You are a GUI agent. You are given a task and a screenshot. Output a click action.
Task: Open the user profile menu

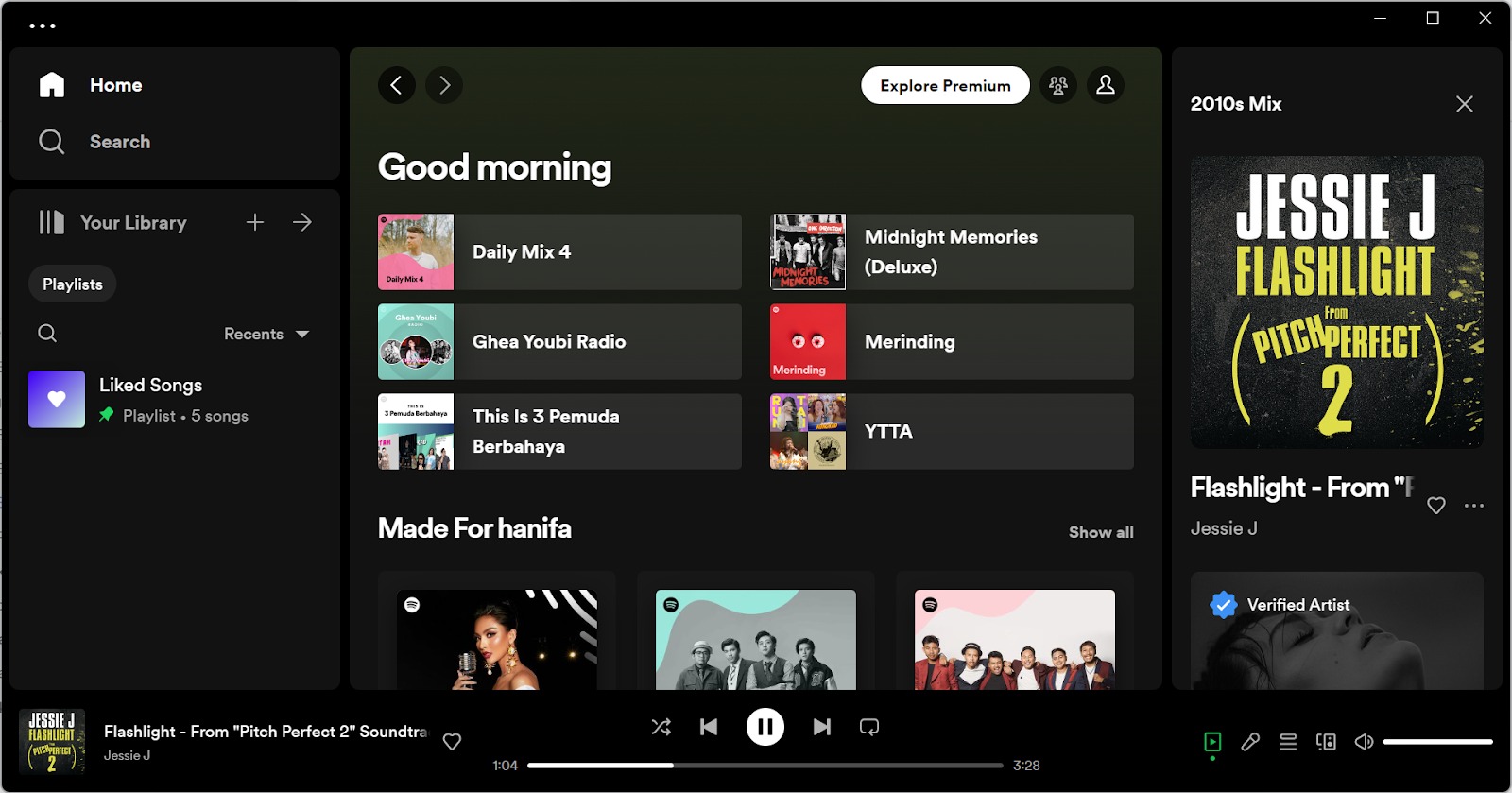(1106, 85)
